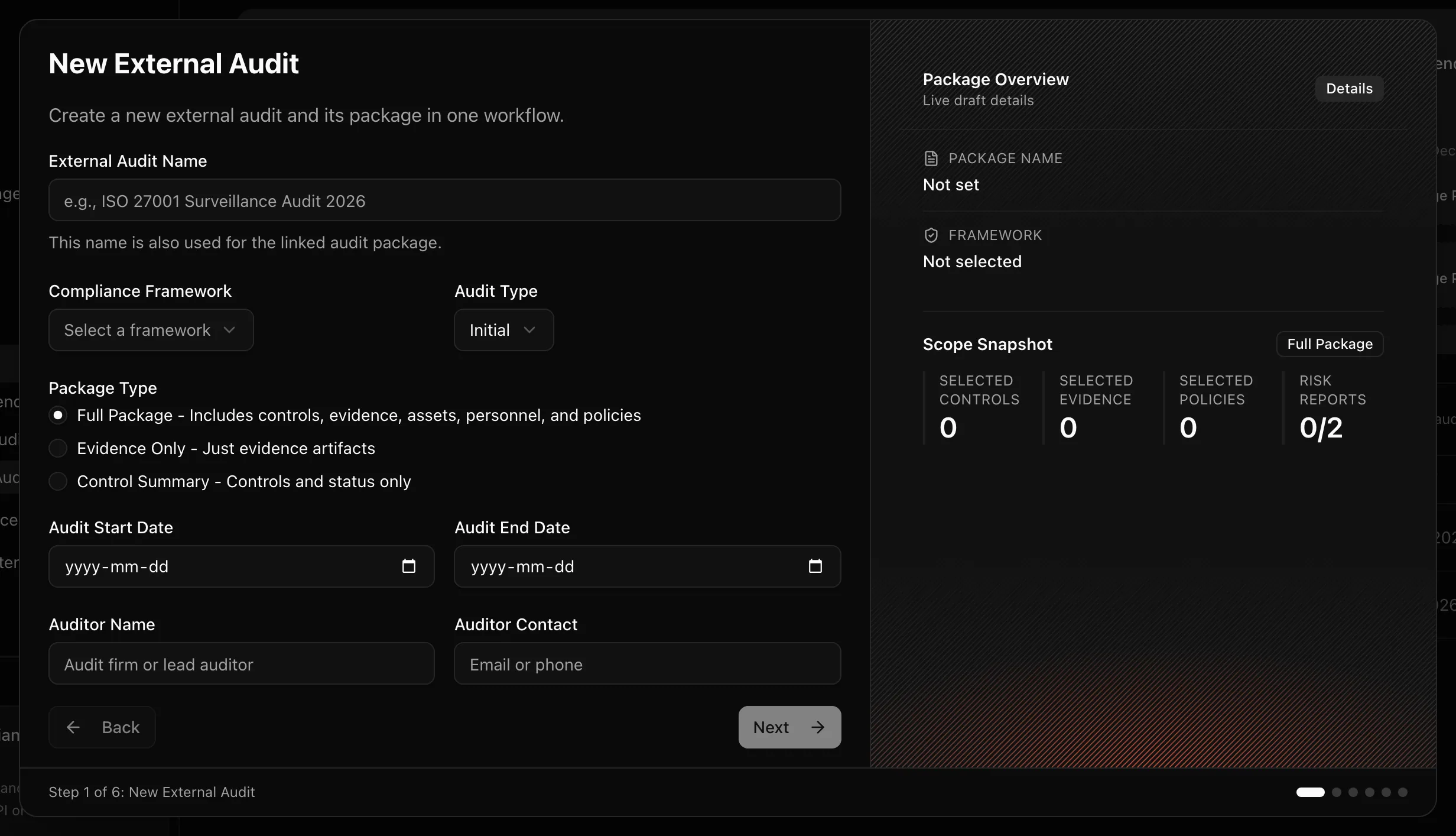Jump to the second step indicator dot

coord(1337,792)
